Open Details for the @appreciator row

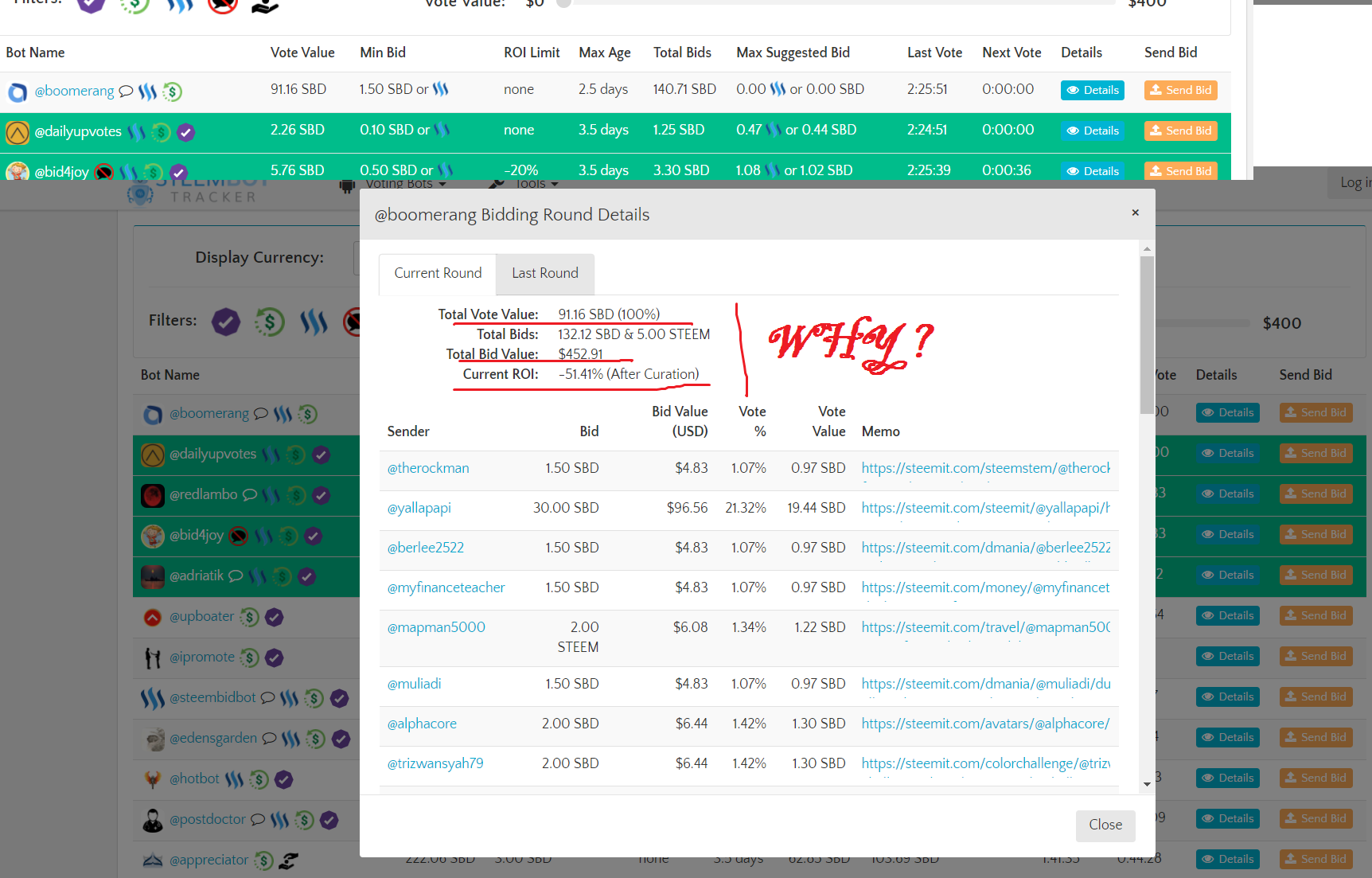tap(1227, 859)
